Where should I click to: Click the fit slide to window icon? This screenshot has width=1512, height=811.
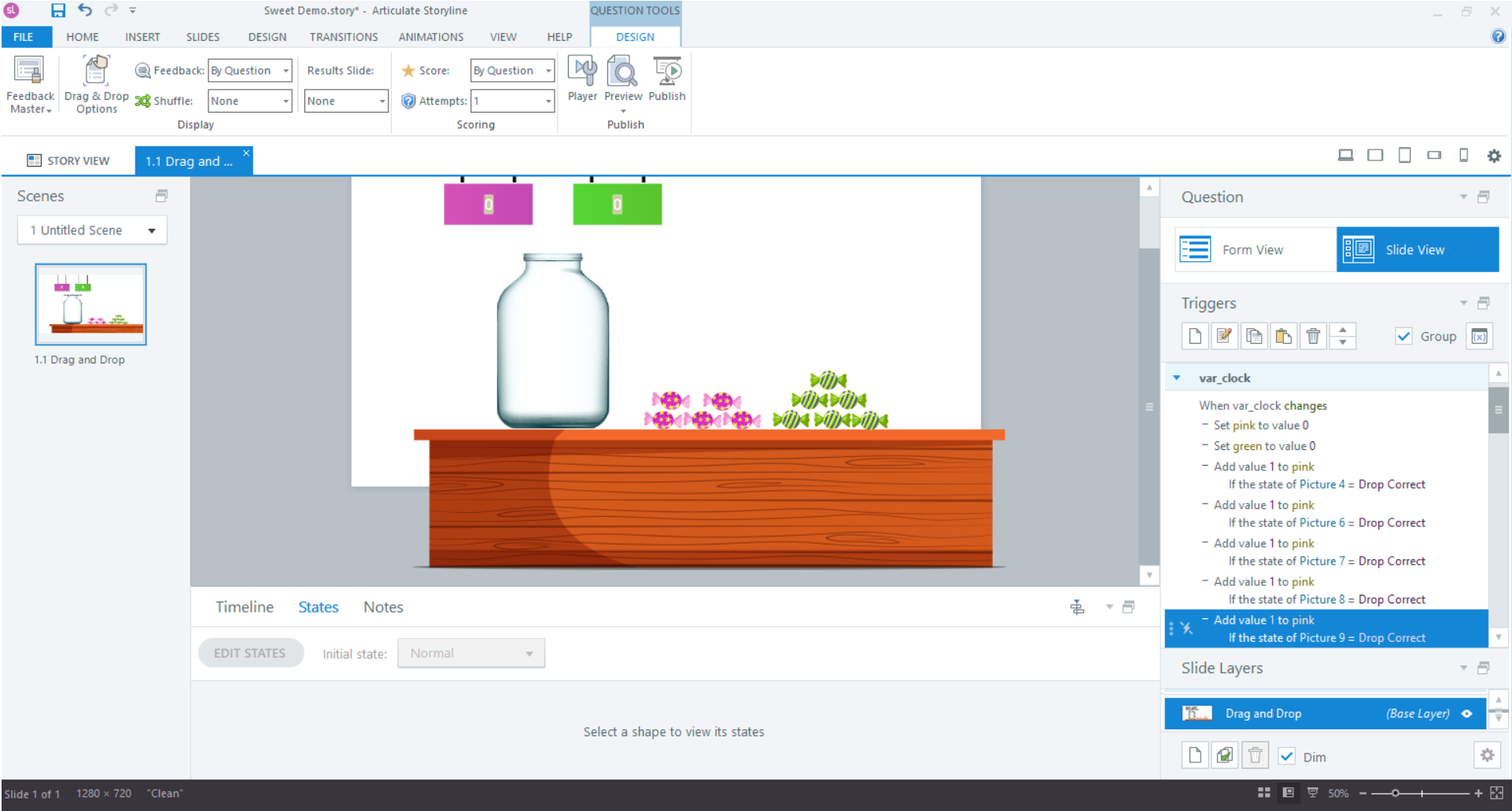tap(1497, 793)
